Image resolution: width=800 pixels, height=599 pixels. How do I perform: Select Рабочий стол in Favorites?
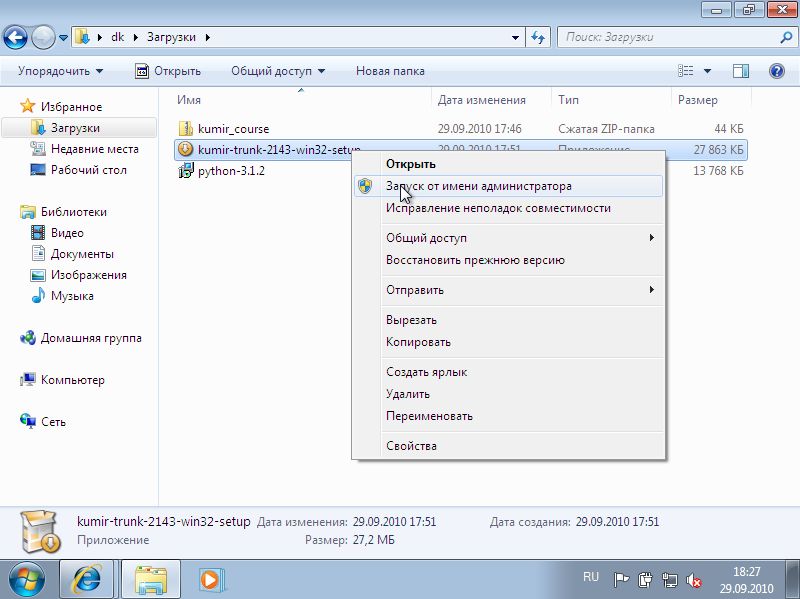pyautogui.click(x=88, y=170)
